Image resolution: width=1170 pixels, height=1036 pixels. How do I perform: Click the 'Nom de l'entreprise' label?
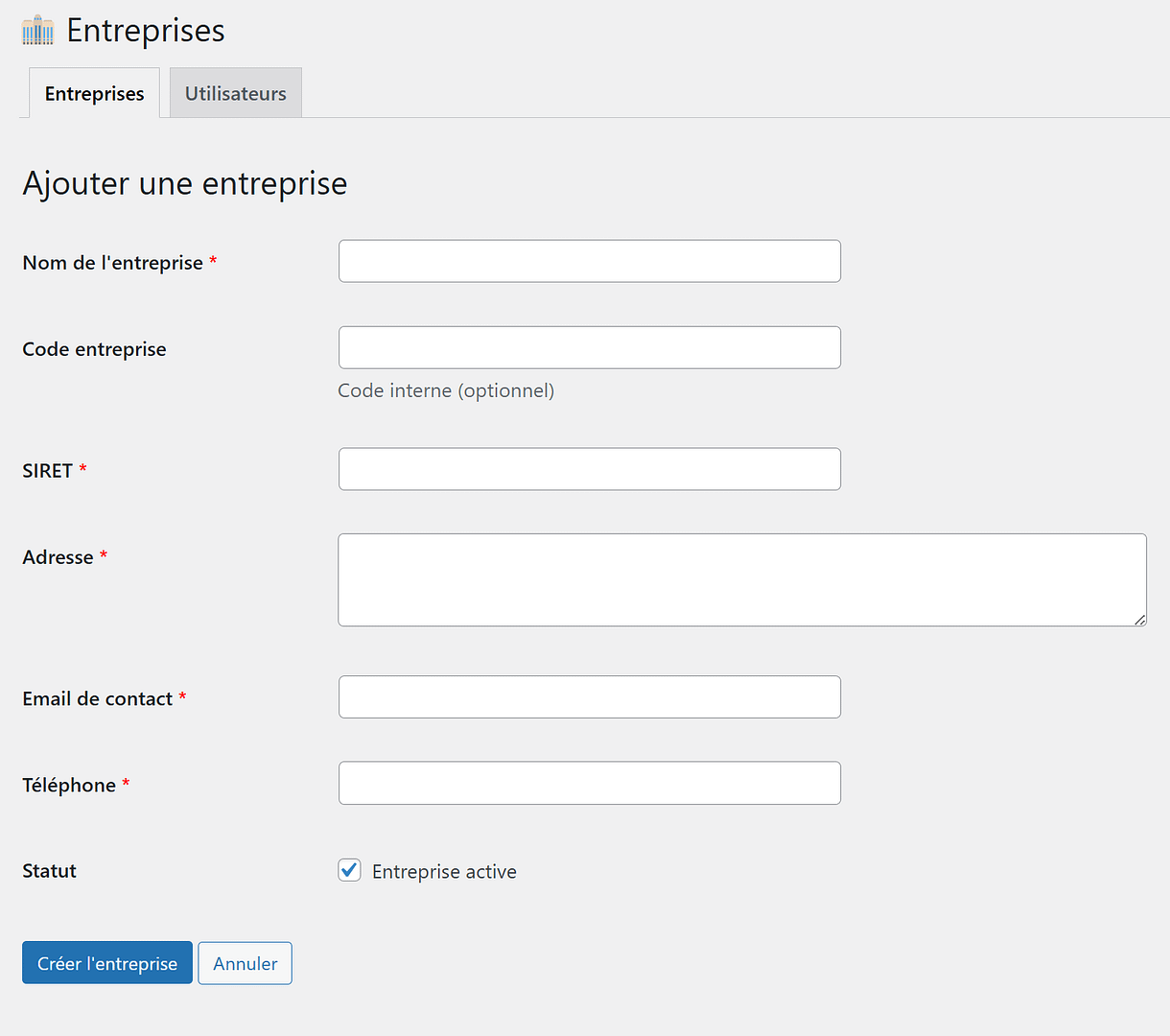pyautogui.click(x=112, y=263)
